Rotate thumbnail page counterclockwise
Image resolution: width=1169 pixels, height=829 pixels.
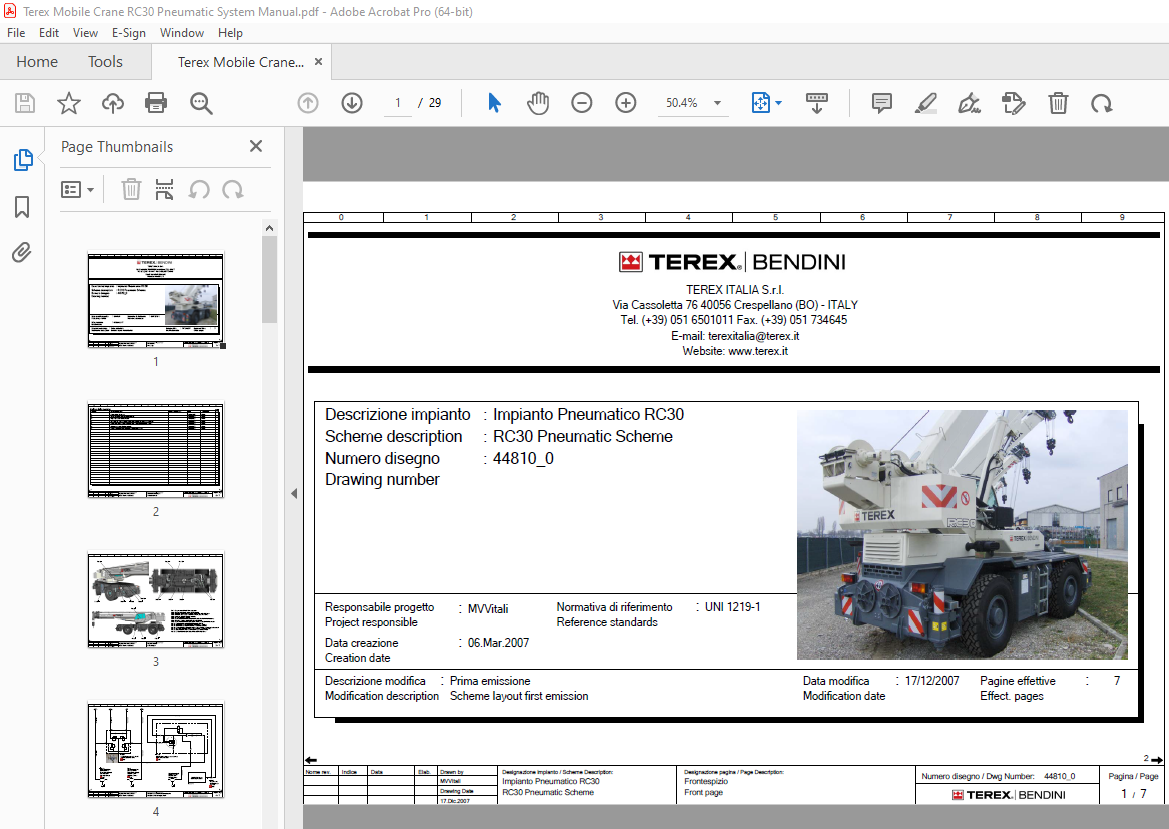(x=199, y=189)
